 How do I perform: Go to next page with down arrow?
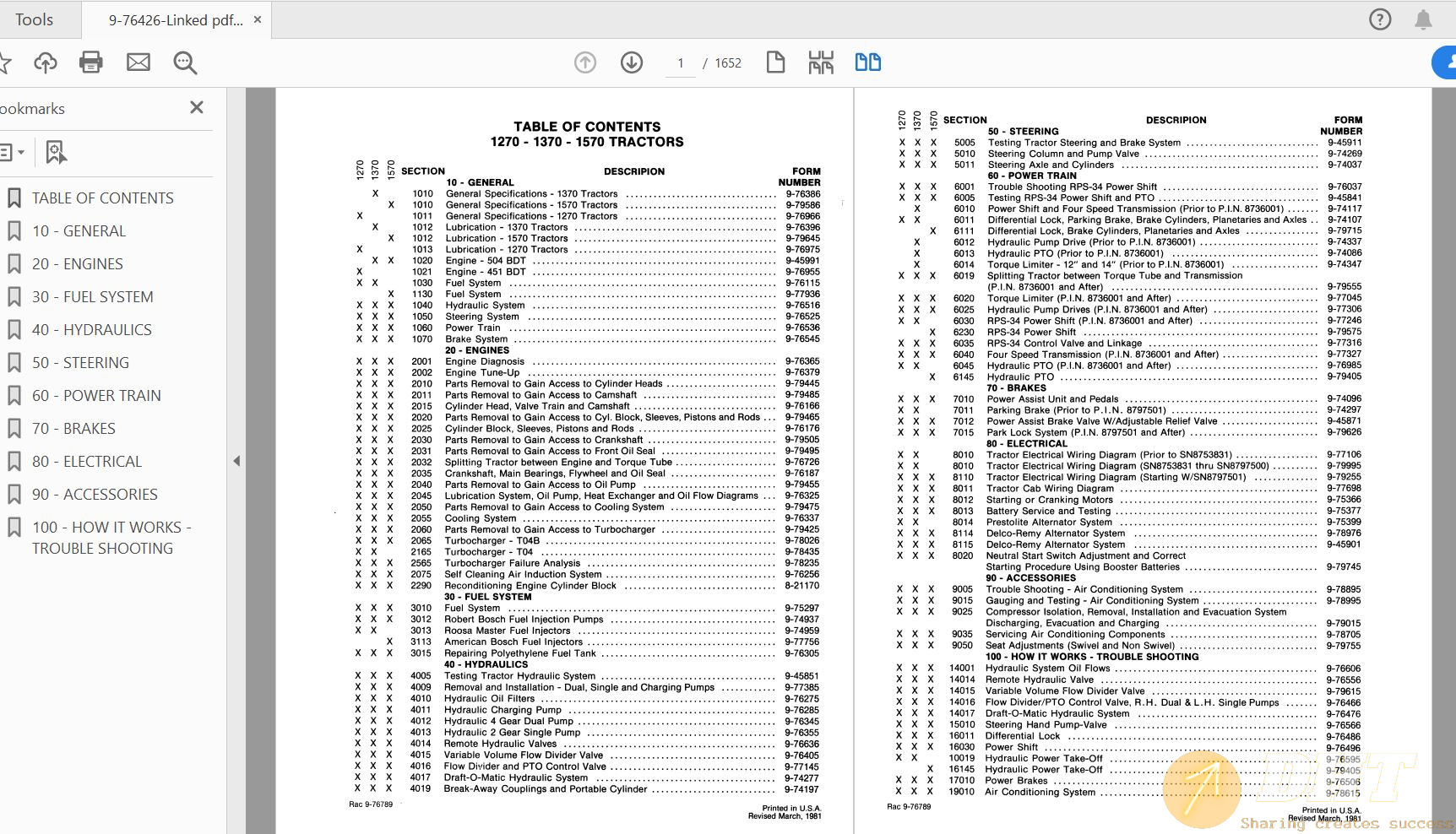pos(631,62)
